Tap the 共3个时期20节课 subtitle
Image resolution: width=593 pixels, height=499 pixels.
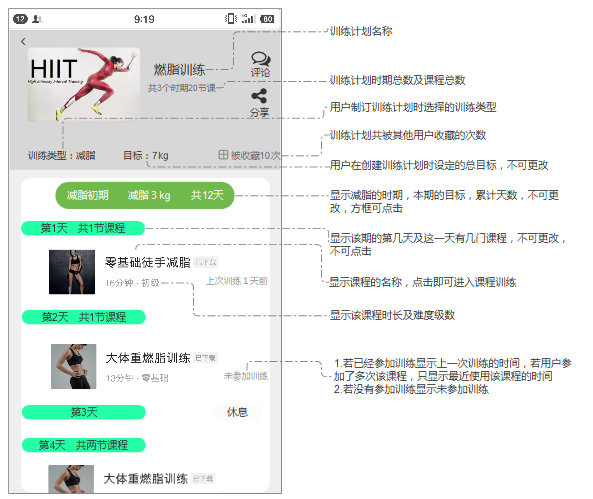coord(182,88)
